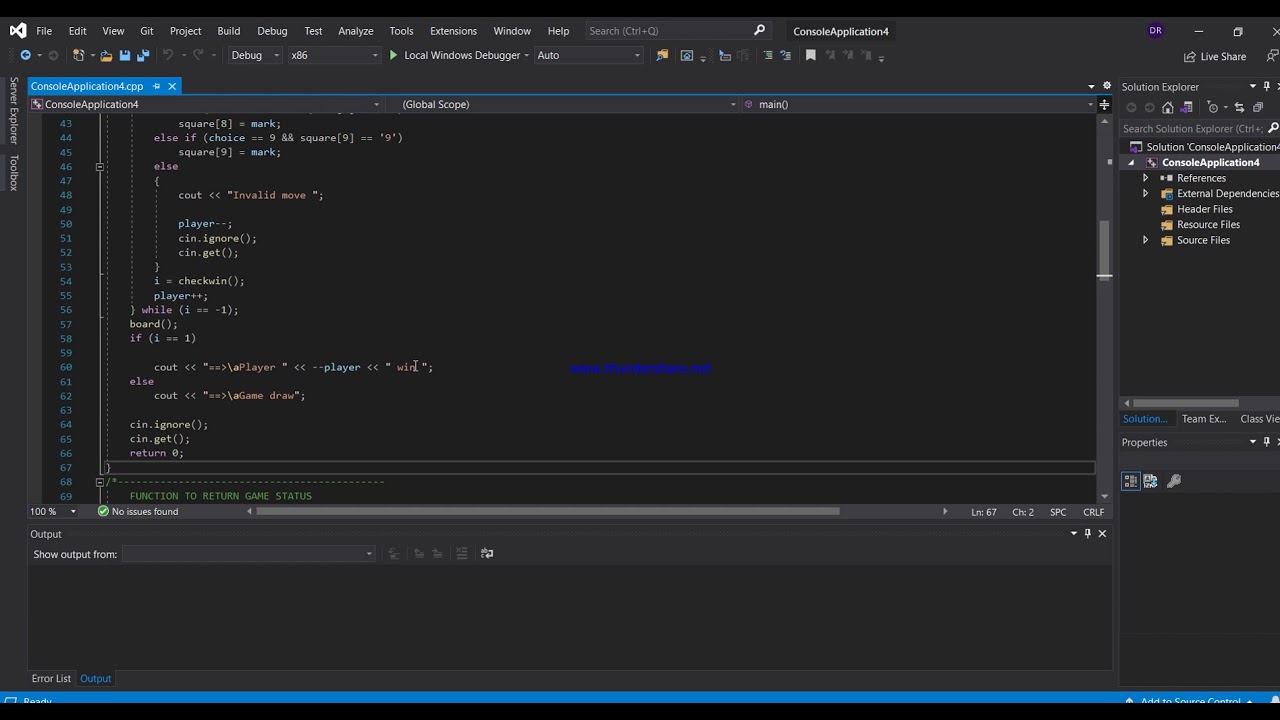
Task: Click the Bookmark icon in the toolbar
Action: (811, 55)
